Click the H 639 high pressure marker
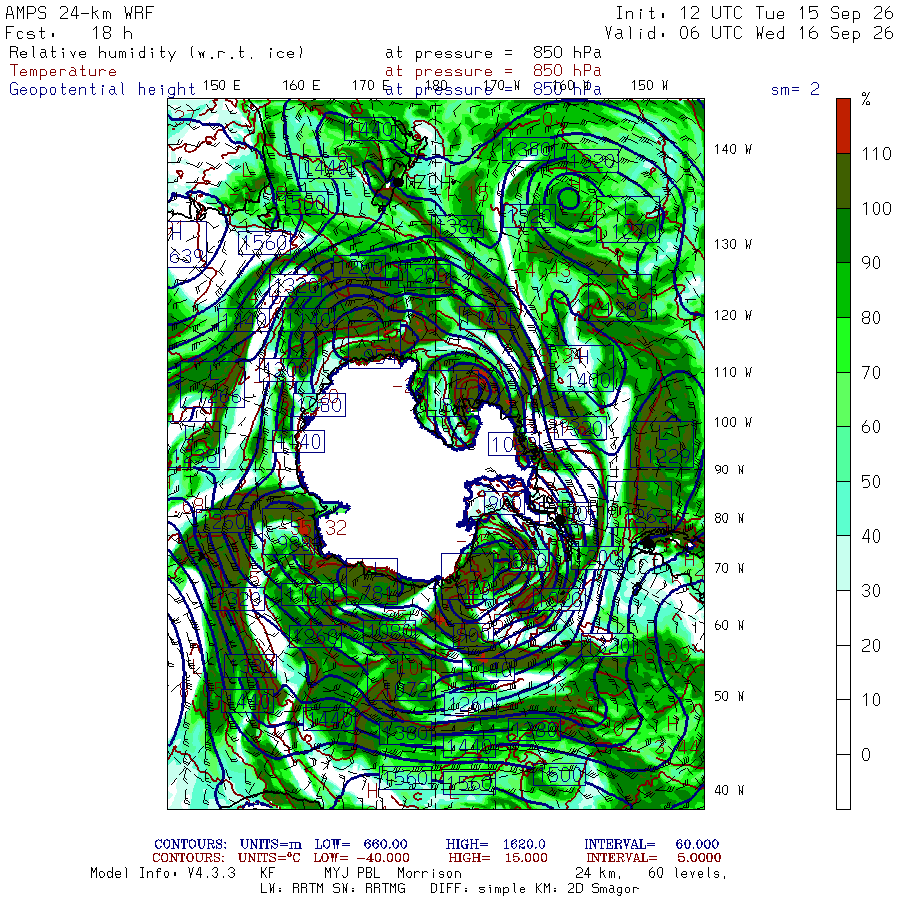900x900 pixels. click(188, 244)
